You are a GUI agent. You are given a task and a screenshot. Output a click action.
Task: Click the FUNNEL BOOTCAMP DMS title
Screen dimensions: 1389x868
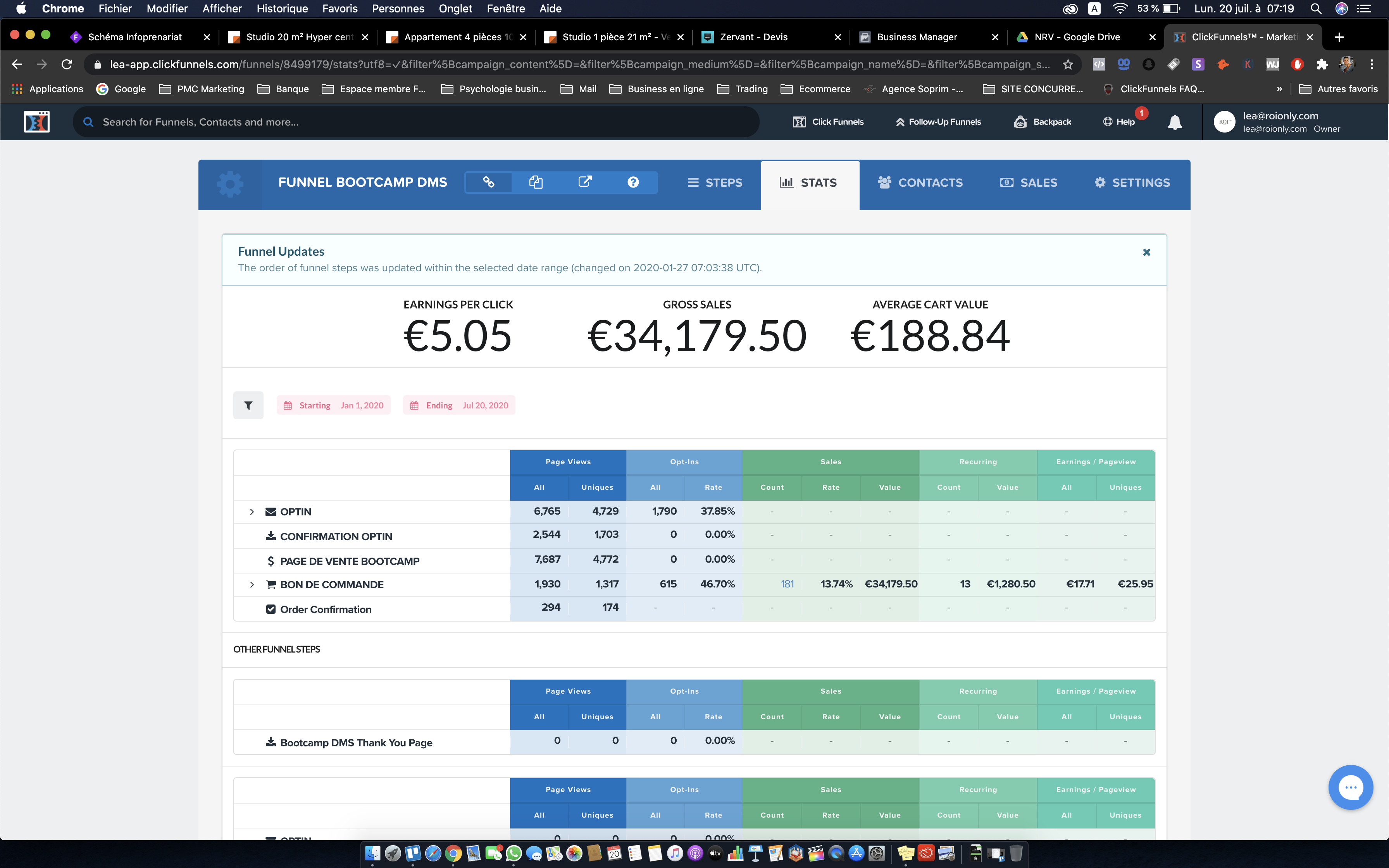point(362,183)
